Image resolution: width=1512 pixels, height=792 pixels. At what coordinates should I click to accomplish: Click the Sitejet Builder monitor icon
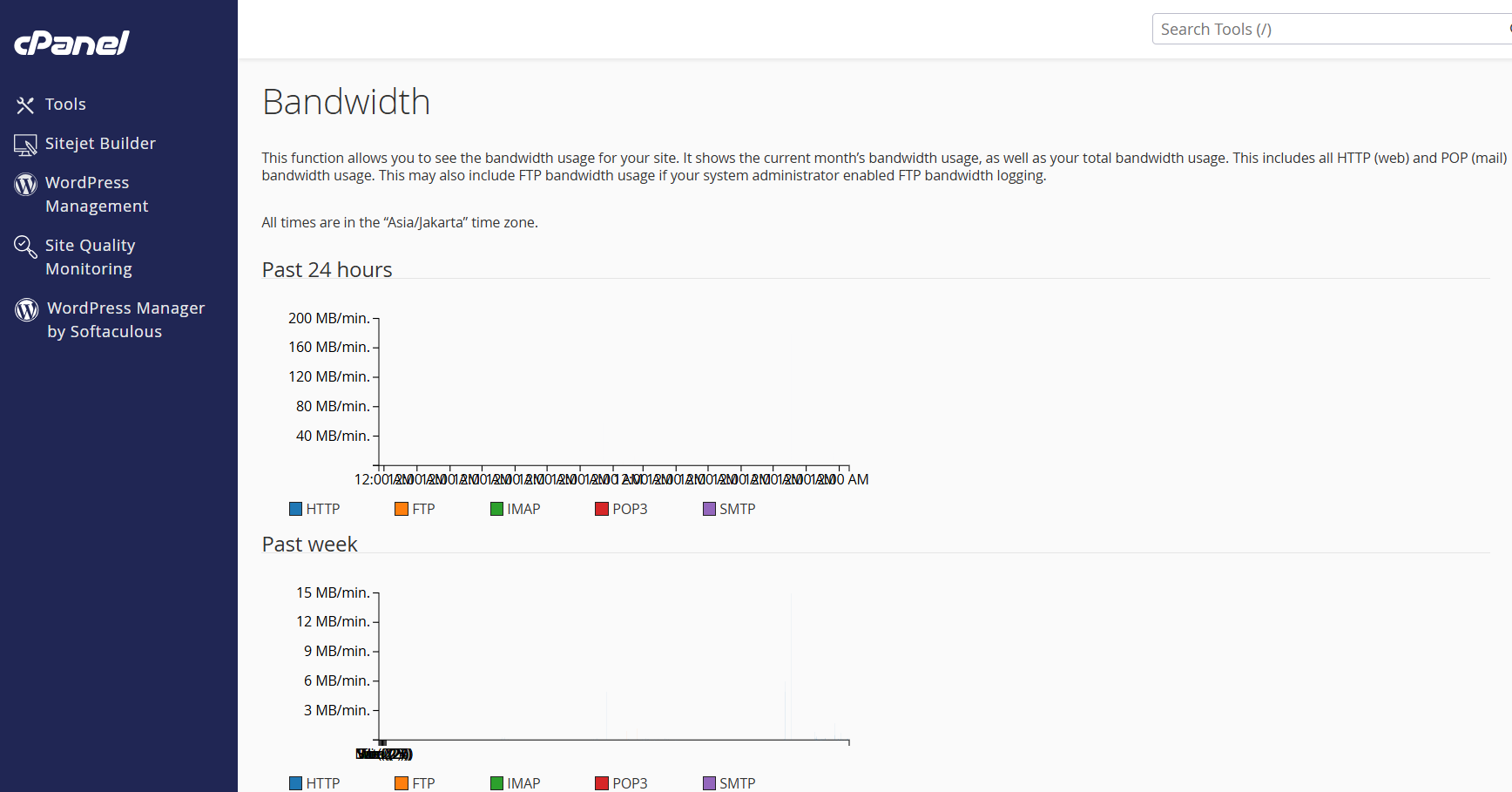[x=25, y=145]
